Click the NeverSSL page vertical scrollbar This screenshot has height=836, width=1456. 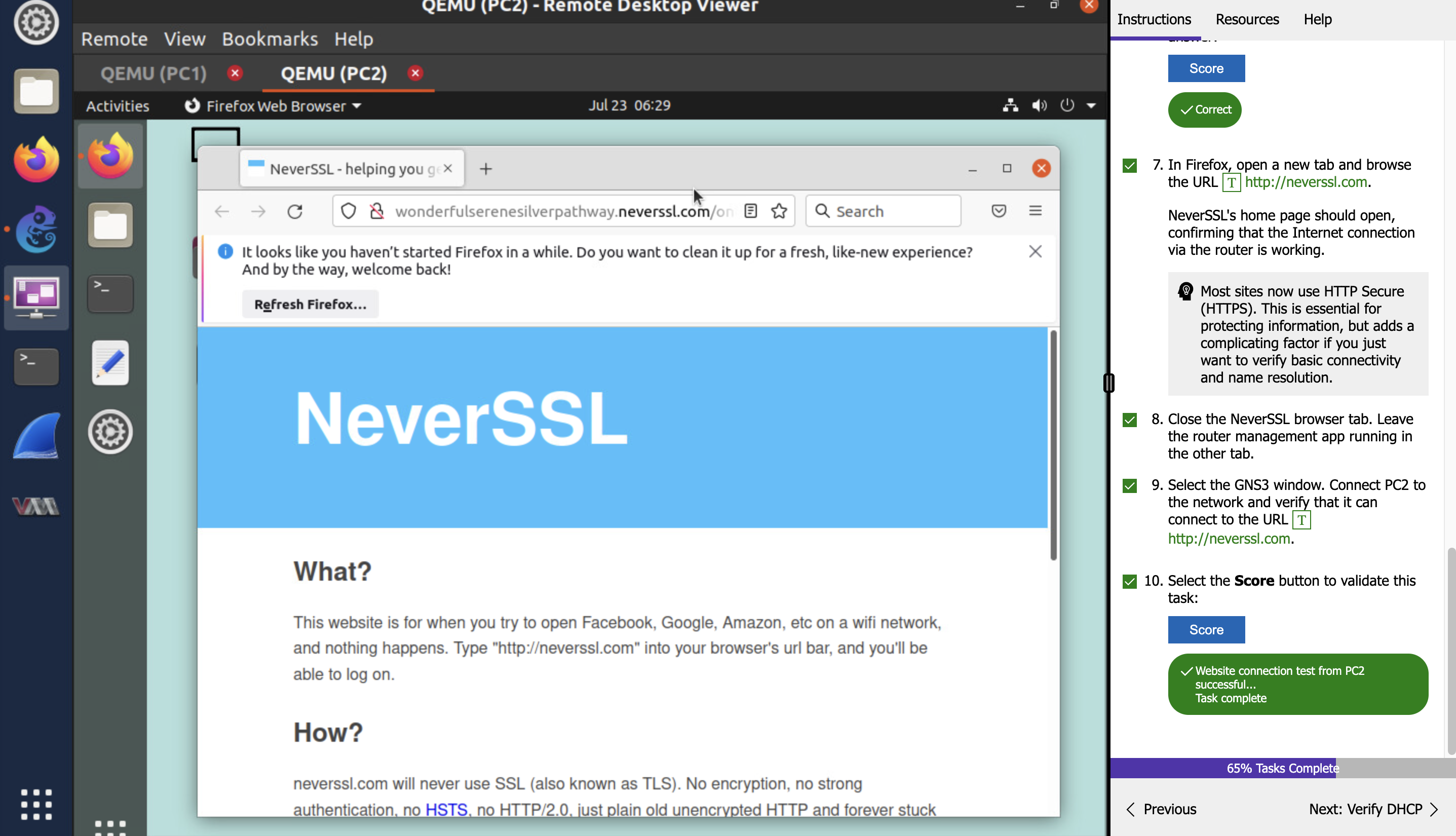(1053, 445)
